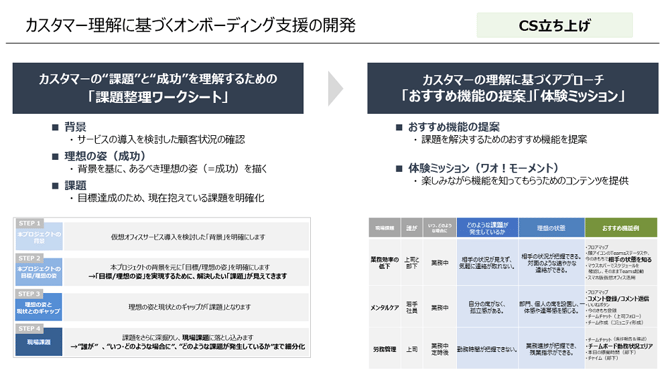Viewport: 670px width, 376px height.
Task: Click the 背景 bullet heading
Action: coord(76,127)
